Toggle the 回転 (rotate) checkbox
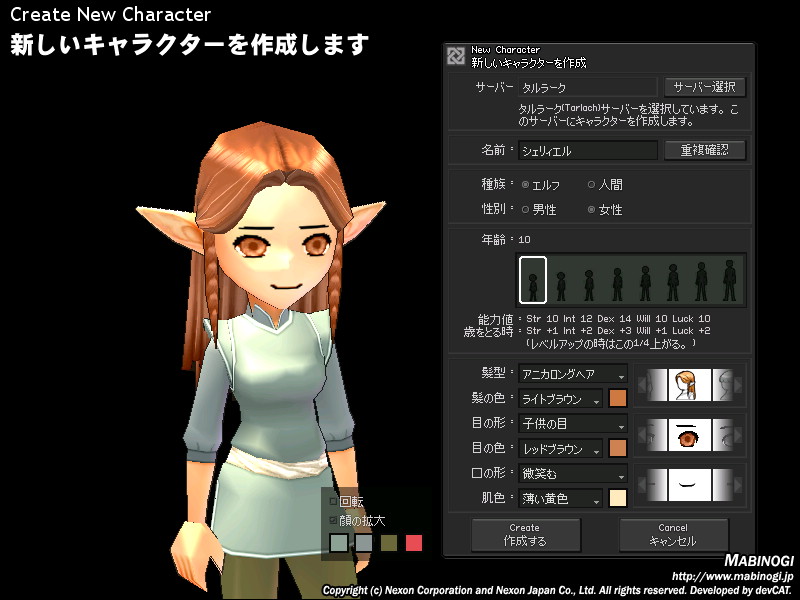This screenshot has height=600, width=800. click(x=333, y=502)
